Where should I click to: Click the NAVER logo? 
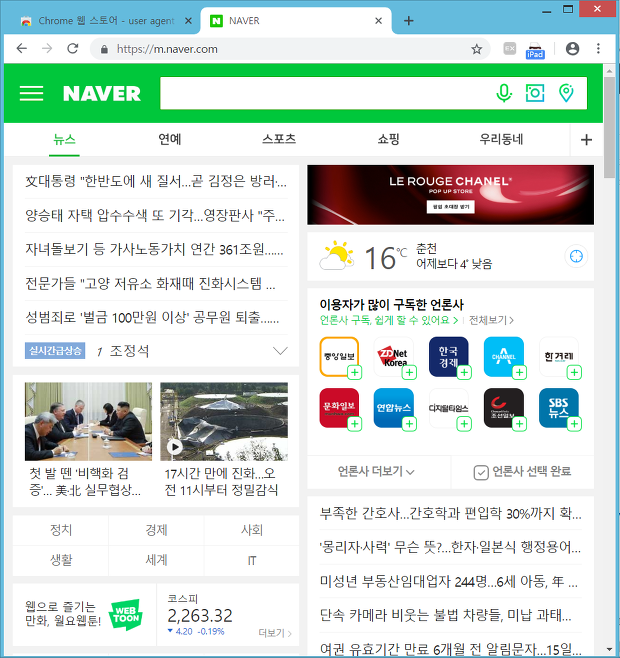click(x=102, y=94)
